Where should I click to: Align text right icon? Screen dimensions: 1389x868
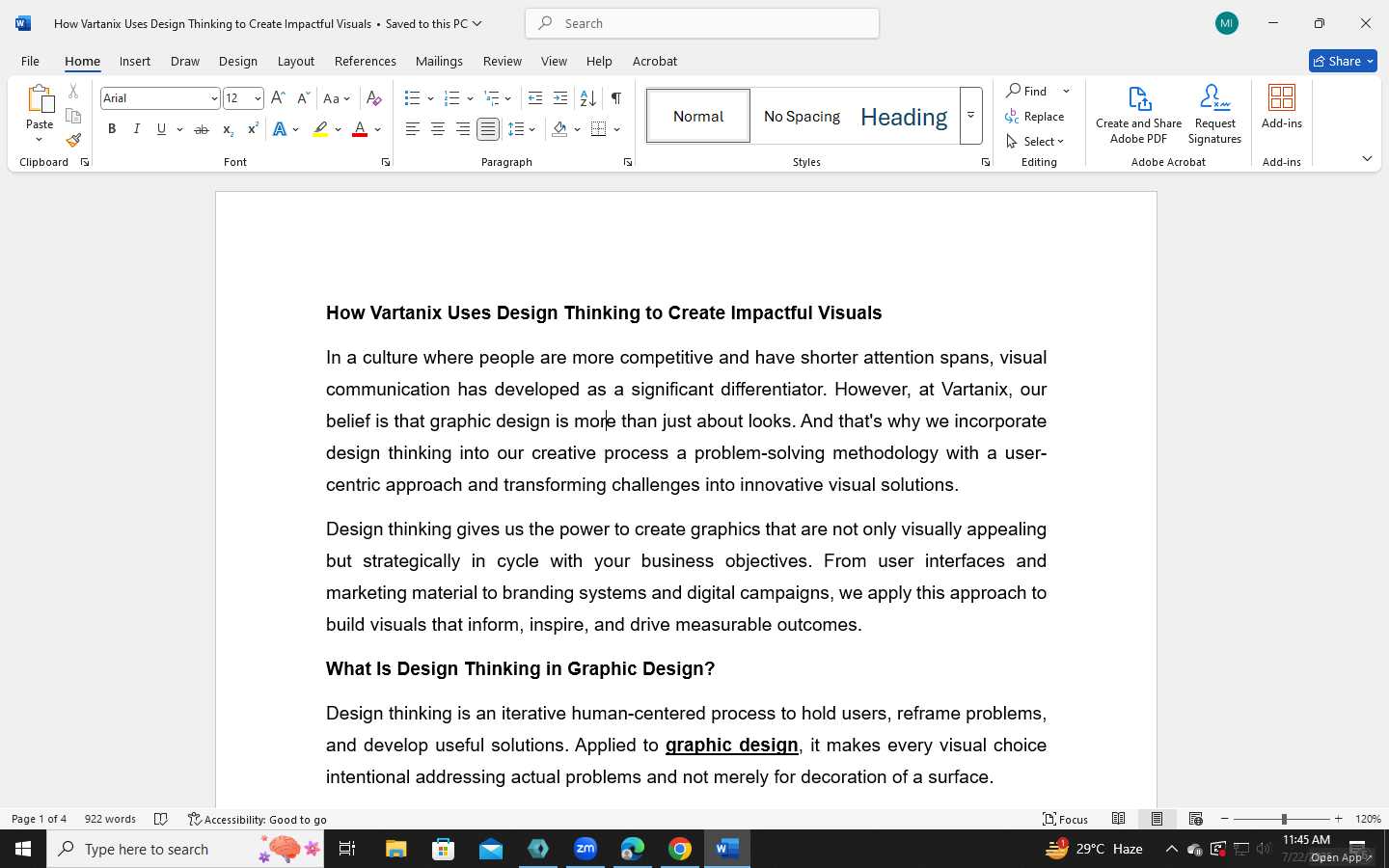click(463, 129)
